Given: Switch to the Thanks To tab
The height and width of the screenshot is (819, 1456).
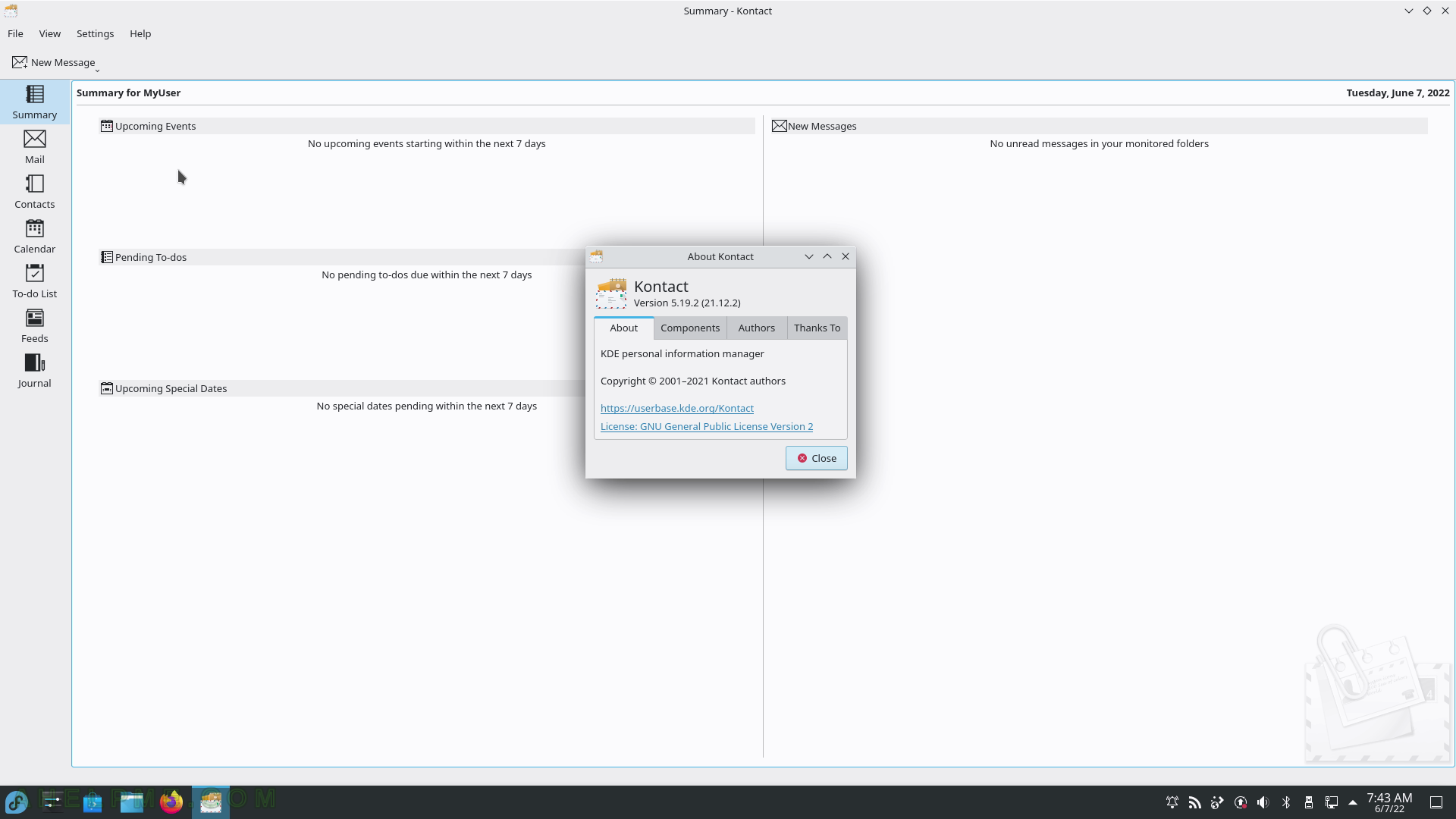Looking at the screenshot, I should pyautogui.click(x=817, y=328).
